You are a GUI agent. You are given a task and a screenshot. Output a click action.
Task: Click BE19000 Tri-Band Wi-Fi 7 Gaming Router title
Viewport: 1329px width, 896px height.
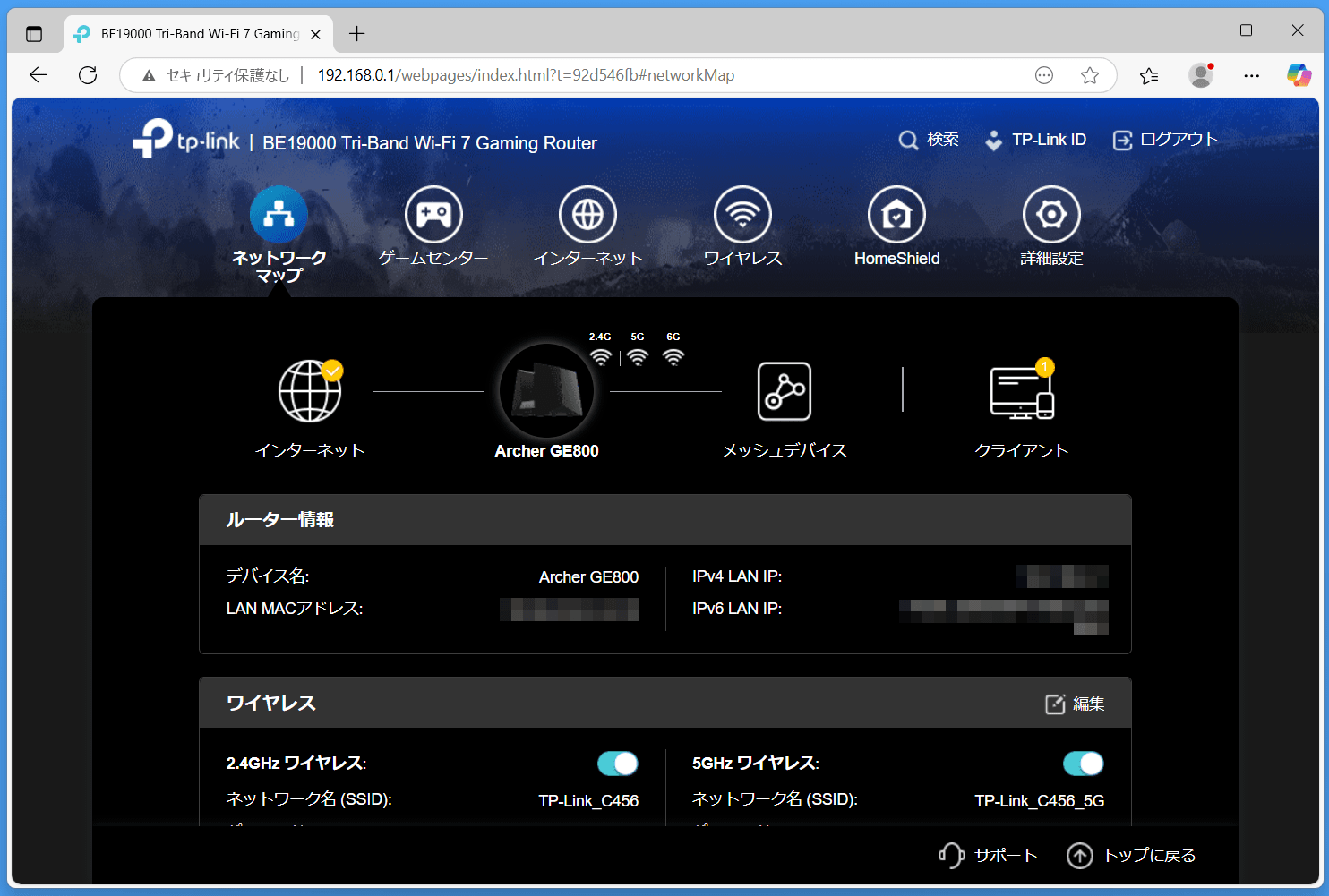(x=430, y=143)
